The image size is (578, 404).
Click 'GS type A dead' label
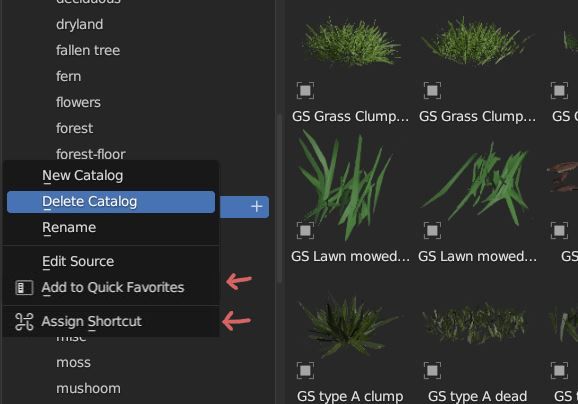click(477, 396)
